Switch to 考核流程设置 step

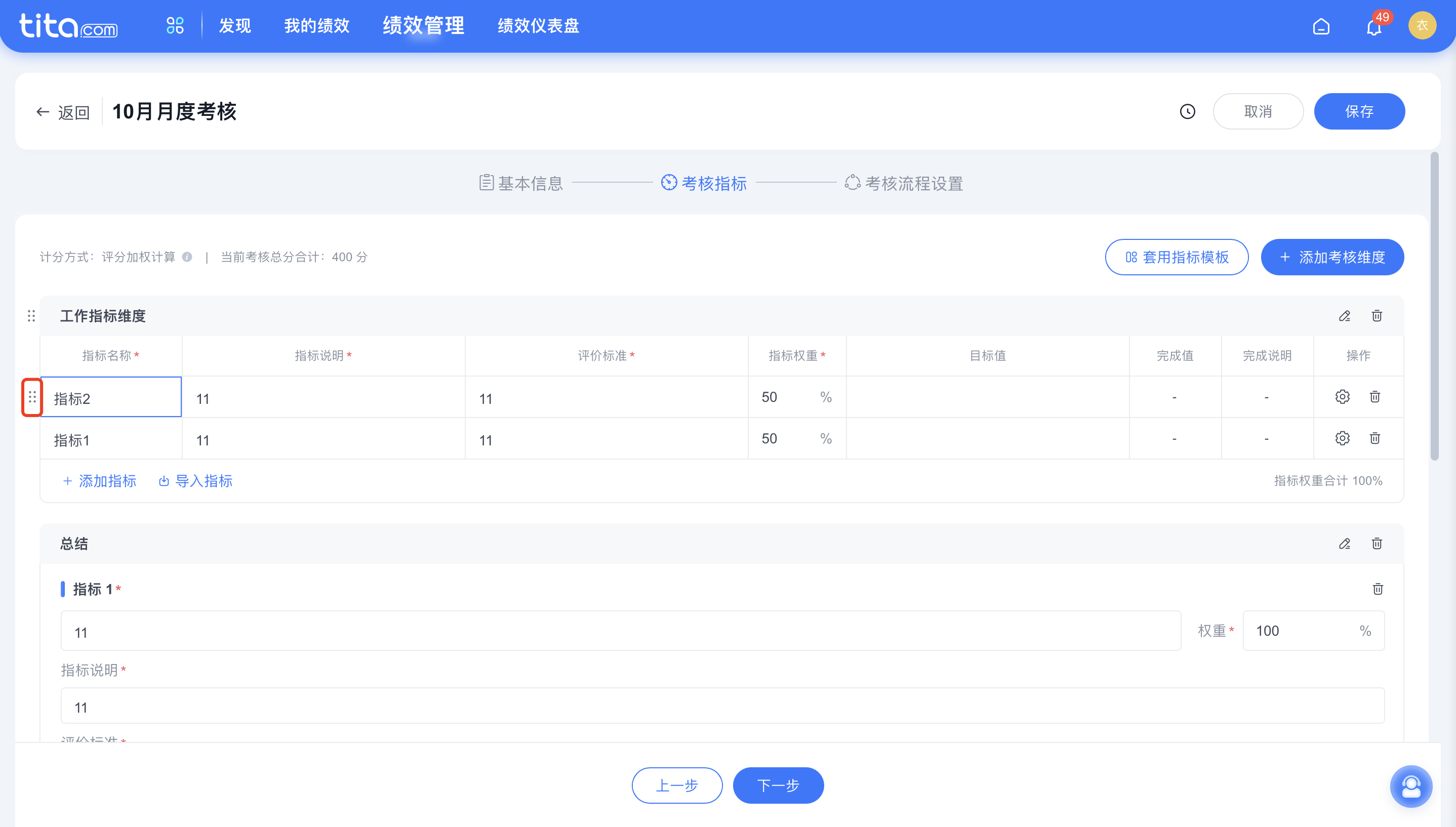pos(904,183)
